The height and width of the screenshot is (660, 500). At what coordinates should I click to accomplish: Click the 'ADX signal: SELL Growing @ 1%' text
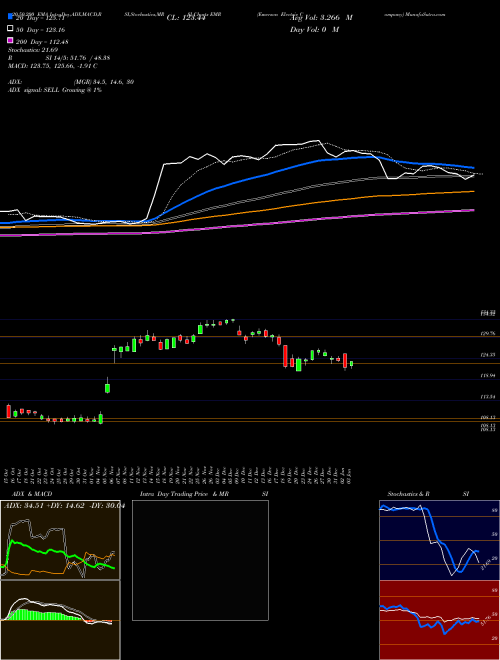pyautogui.click(x=55, y=90)
